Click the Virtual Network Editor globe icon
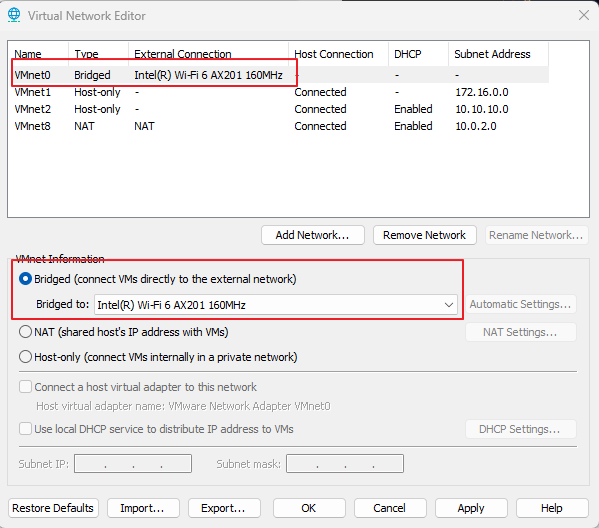This screenshot has width=599, height=528. [14, 15]
